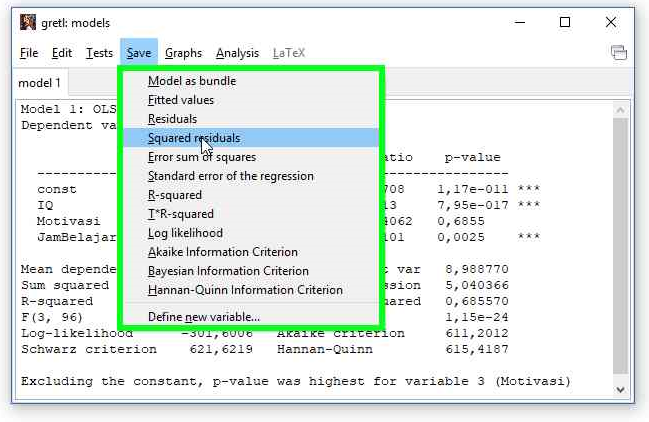
Task: Click the gretl application icon in title bar
Action: tap(28, 22)
